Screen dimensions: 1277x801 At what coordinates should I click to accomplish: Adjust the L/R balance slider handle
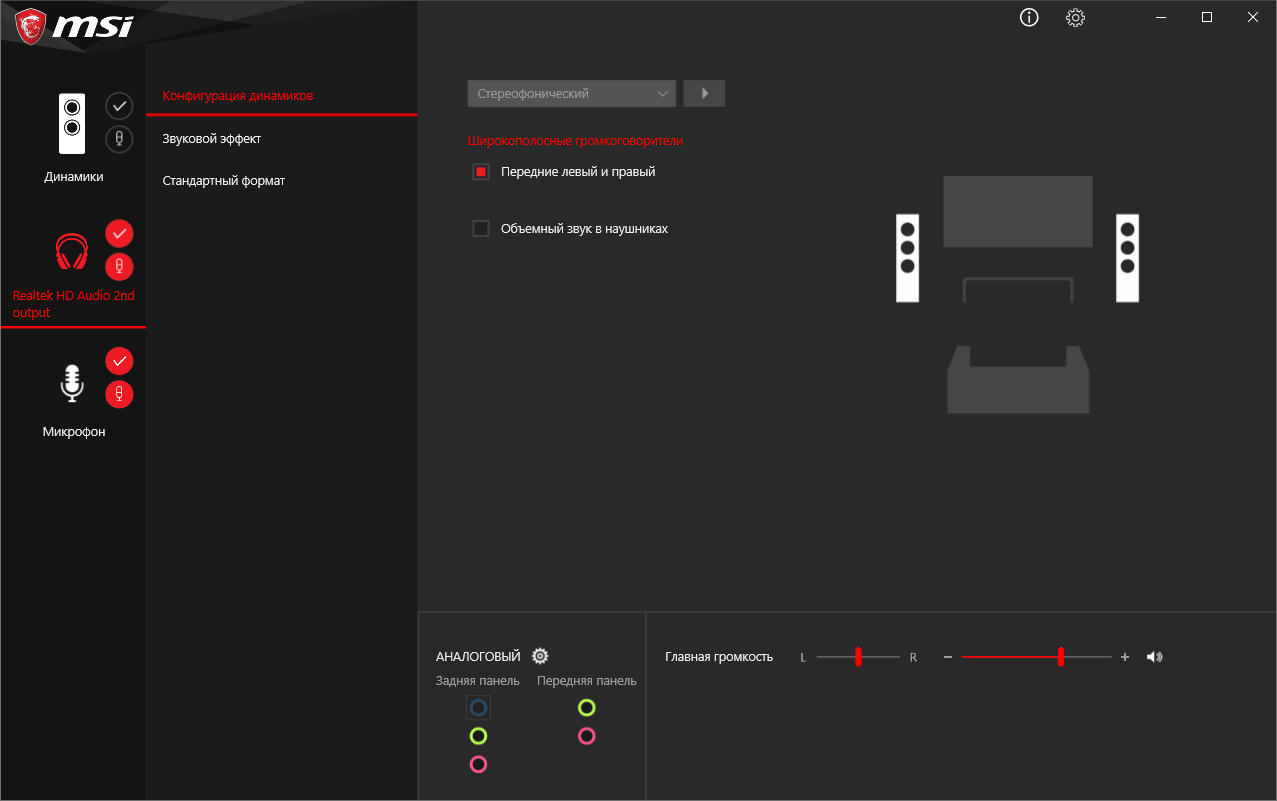858,657
